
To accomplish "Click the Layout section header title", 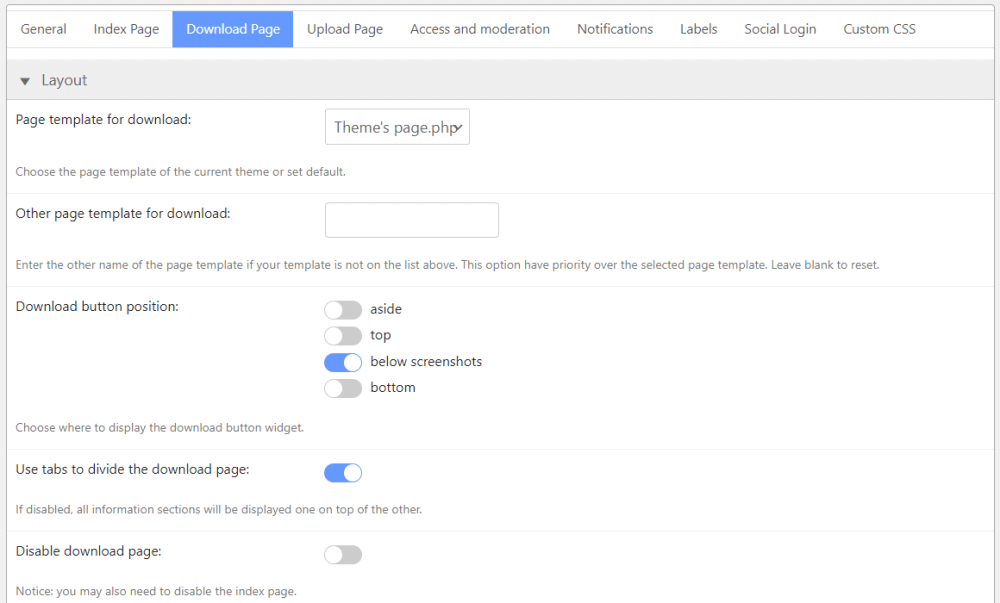I will coord(64,81).
